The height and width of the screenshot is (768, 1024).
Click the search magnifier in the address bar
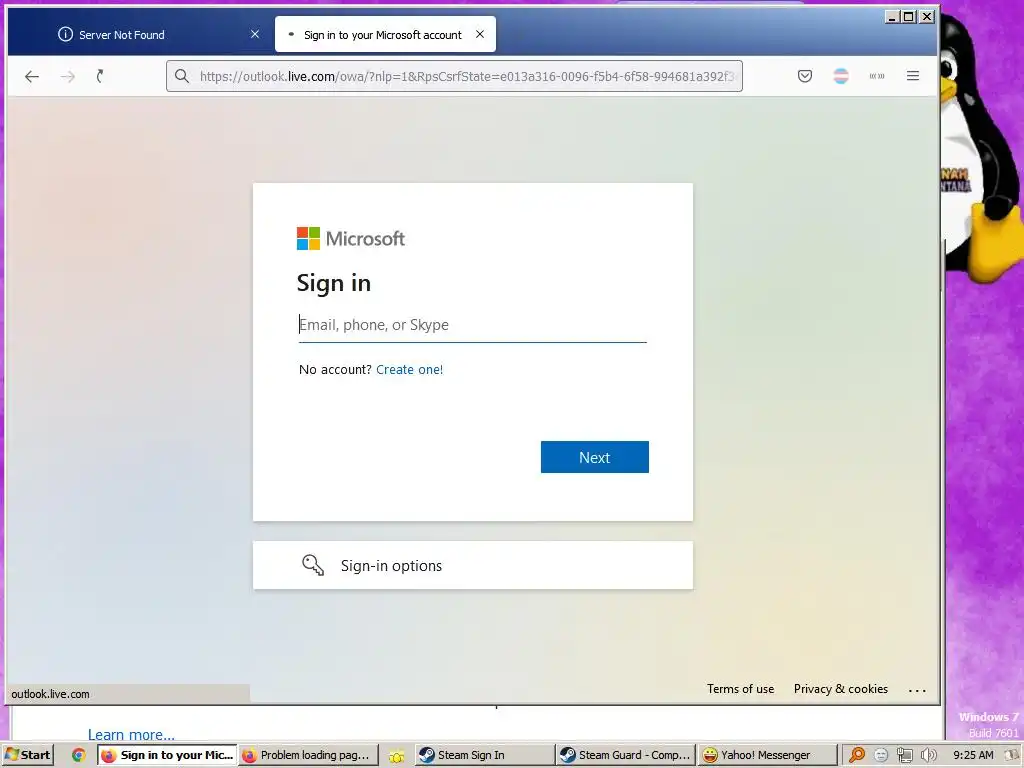(182, 76)
